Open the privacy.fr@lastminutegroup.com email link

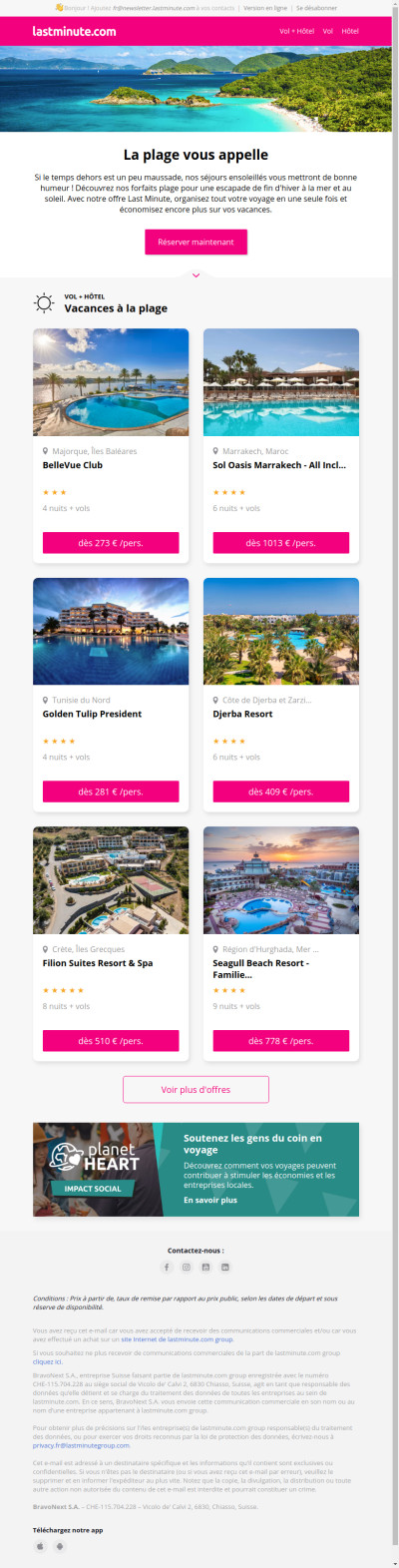[81, 1444]
